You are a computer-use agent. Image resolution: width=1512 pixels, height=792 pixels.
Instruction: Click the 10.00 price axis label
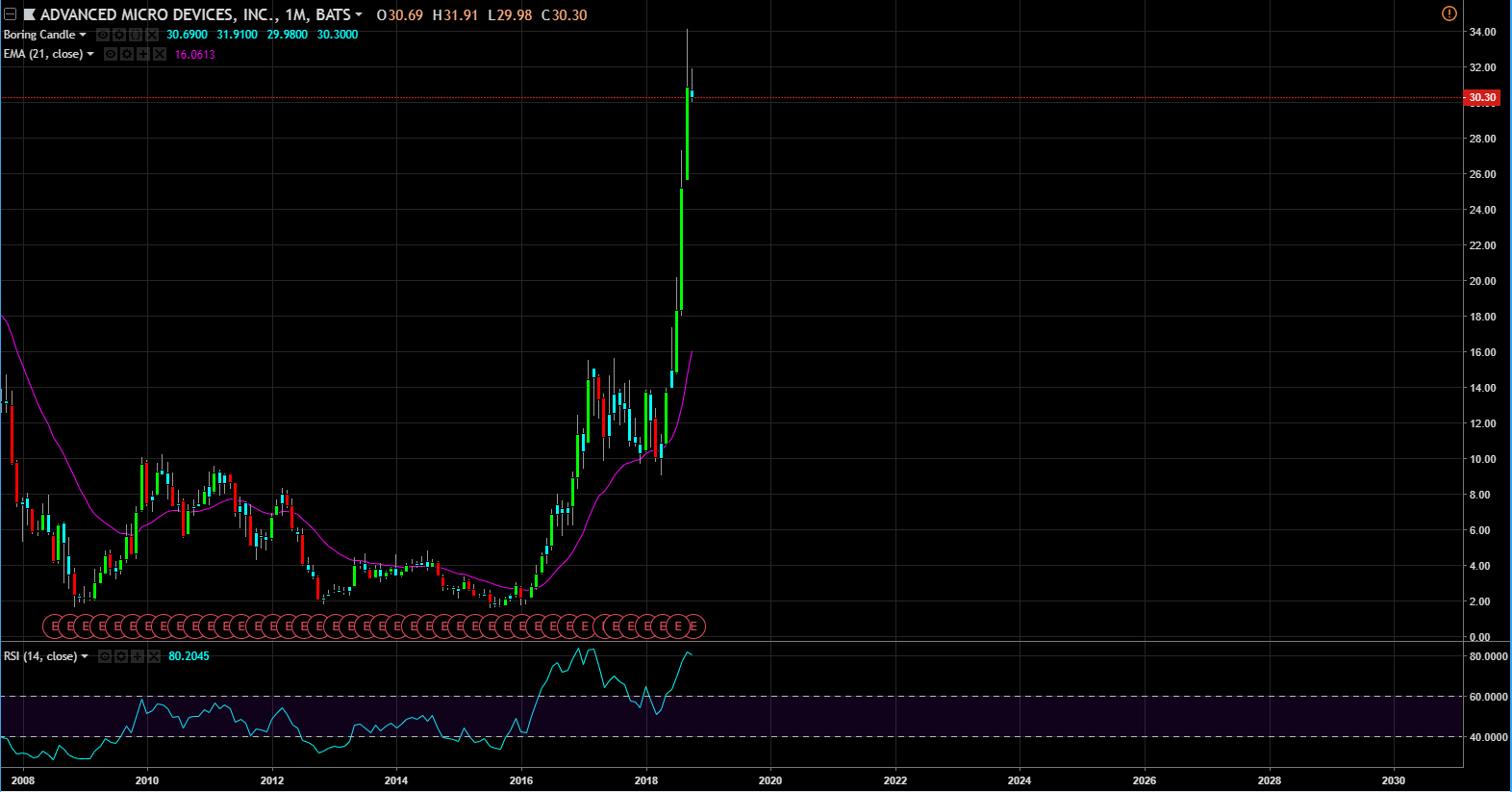[1482, 459]
